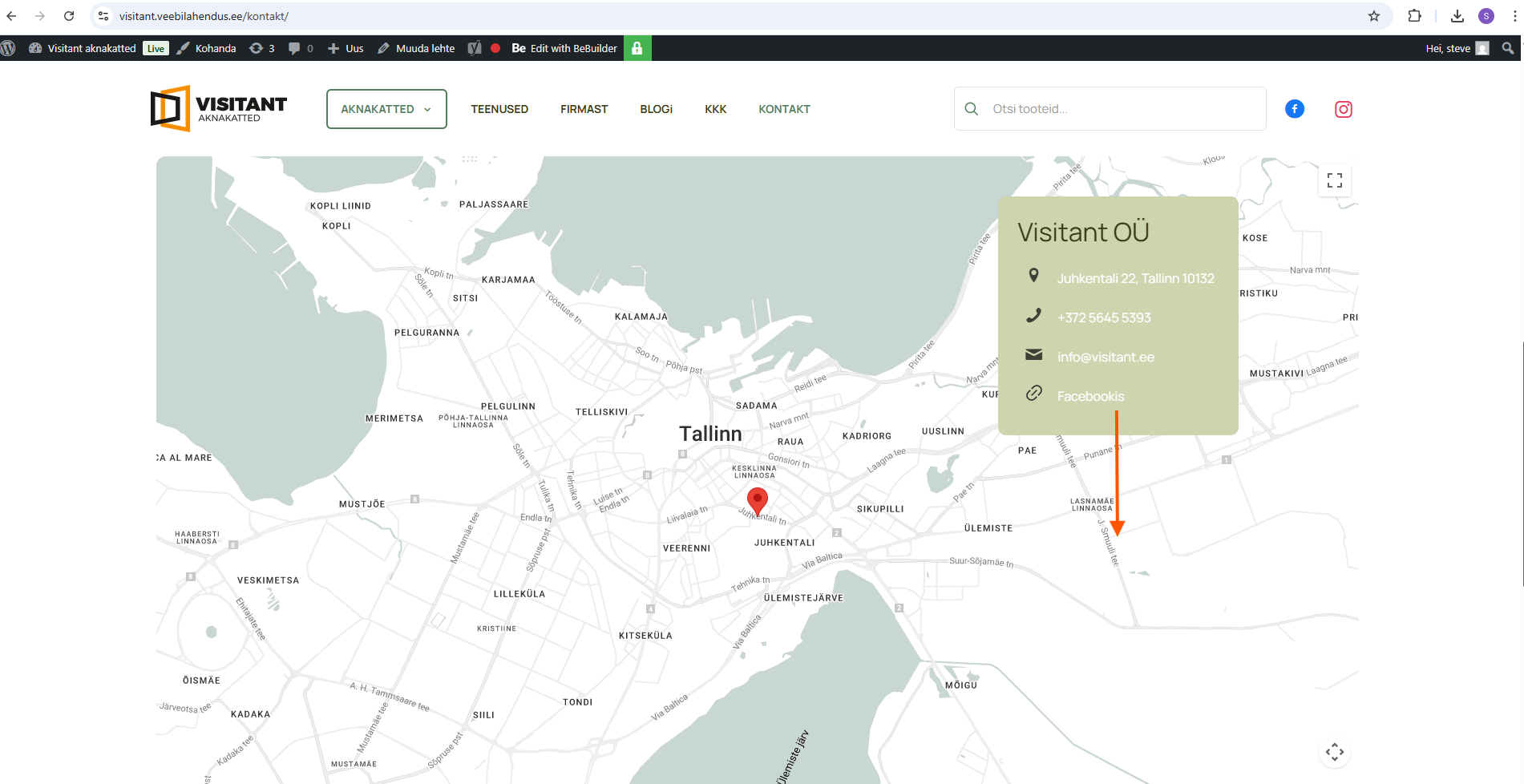Bookmark this page with the star icon
The width and height of the screenshot is (1524, 784).
coord(1373,16)
